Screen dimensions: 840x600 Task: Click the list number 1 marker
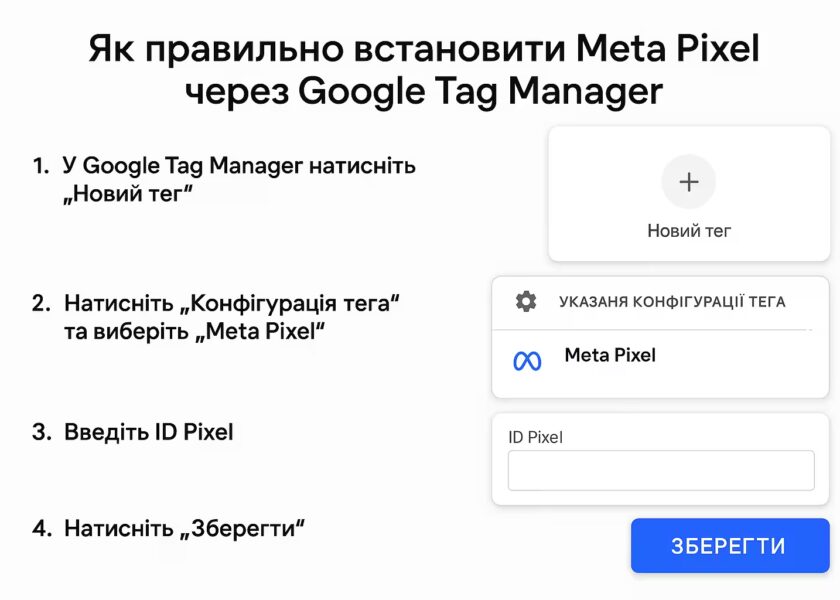click(41, 166)
